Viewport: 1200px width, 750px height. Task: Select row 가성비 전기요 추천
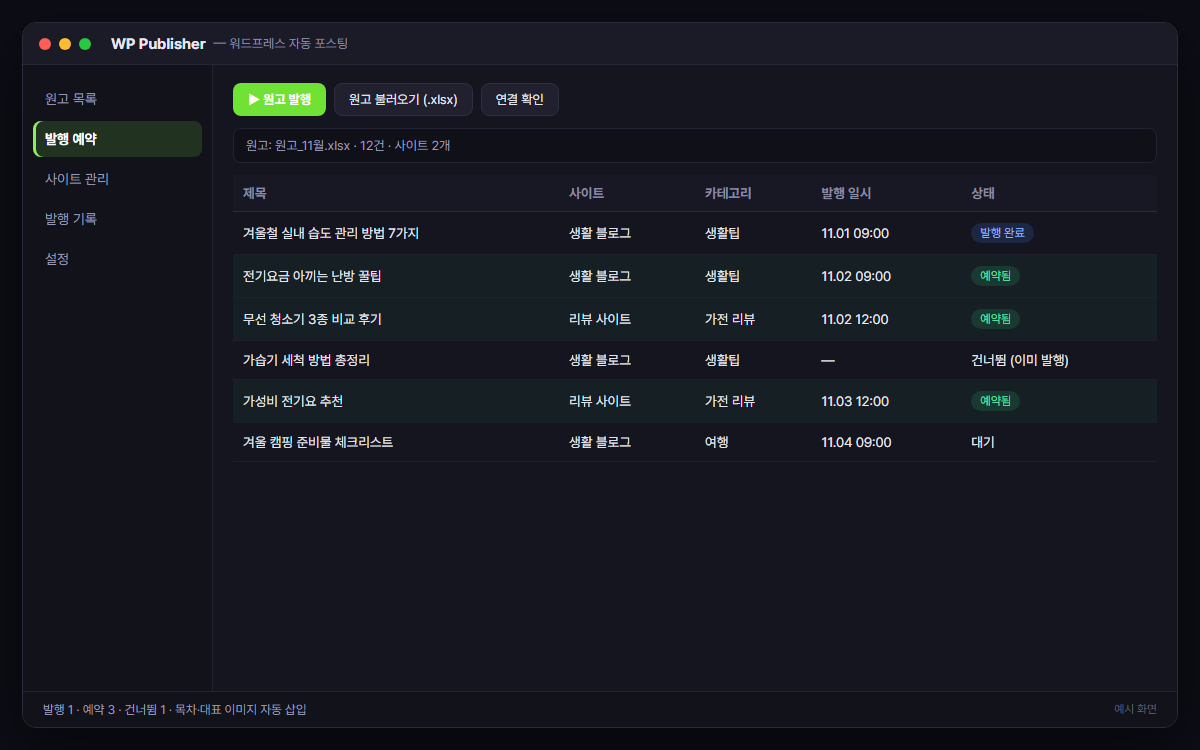(x=695, y=401)
